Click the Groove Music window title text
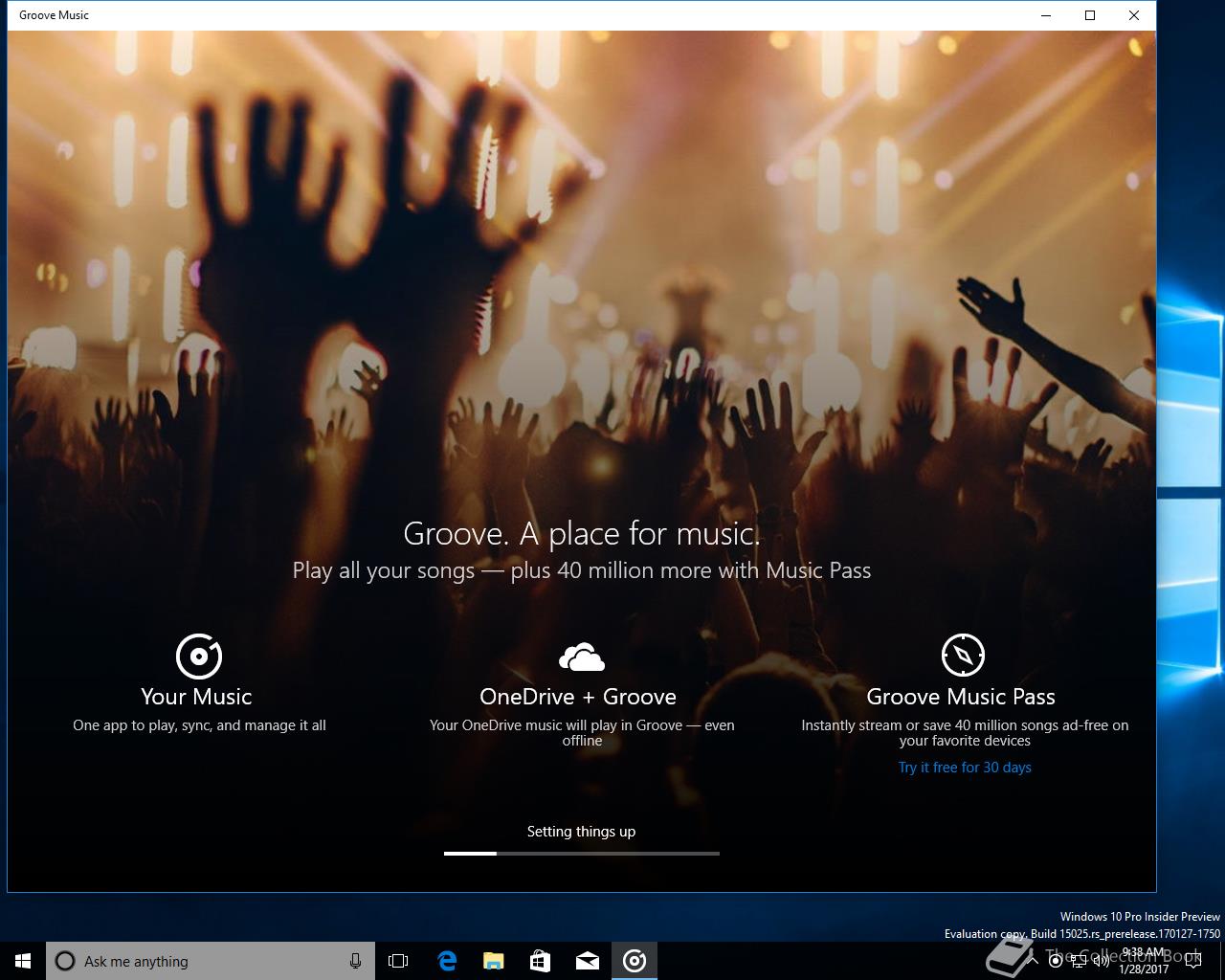This screenshot has height=980, width=1225. pyautogui.click(x=54, y=15)
